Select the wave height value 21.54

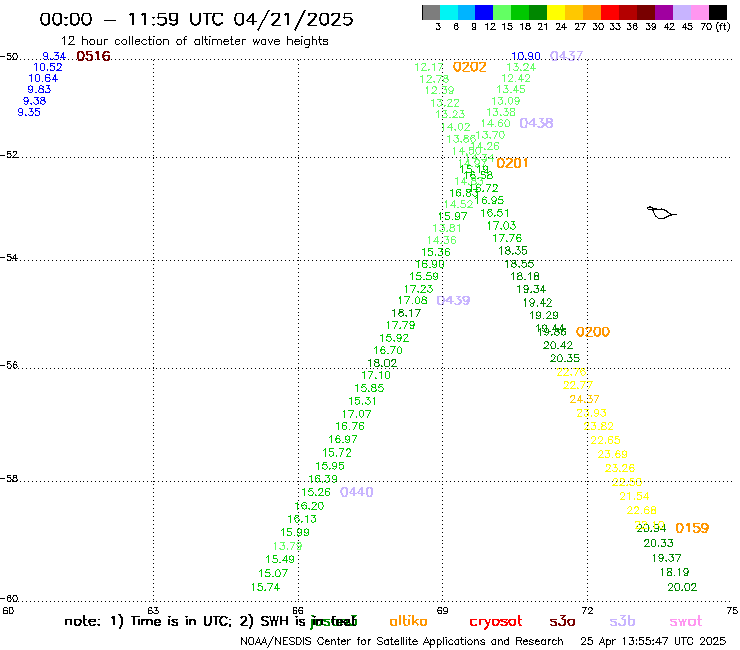634,496
